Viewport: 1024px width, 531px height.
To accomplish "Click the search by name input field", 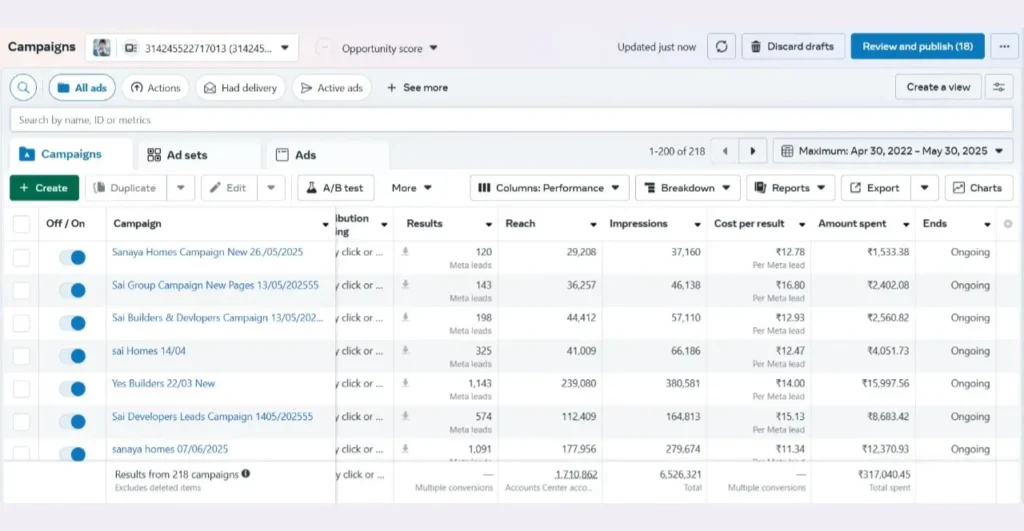I will tap(510, 120).
